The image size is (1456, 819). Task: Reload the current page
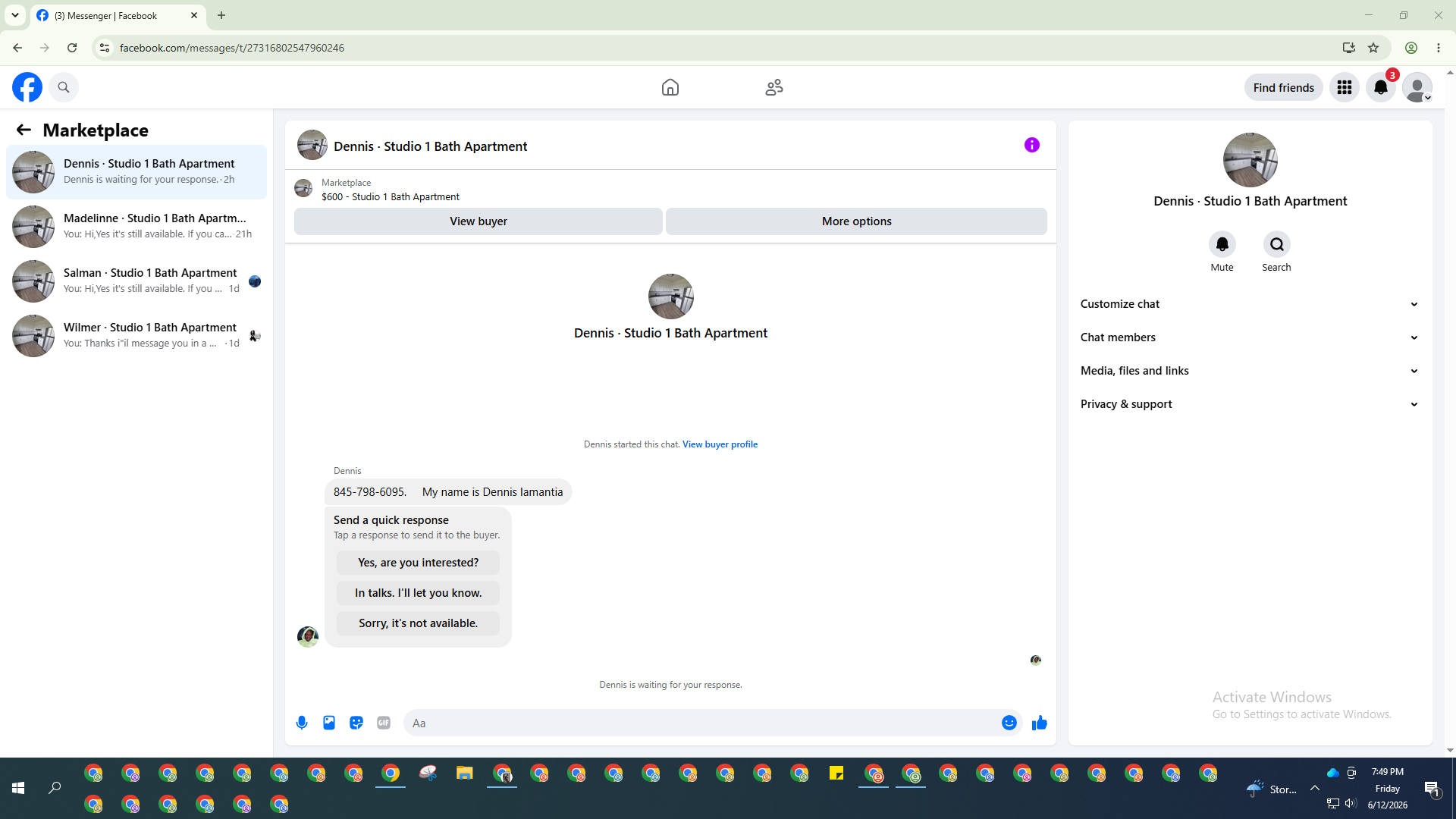pyautogui.click(x=72, y=48)
